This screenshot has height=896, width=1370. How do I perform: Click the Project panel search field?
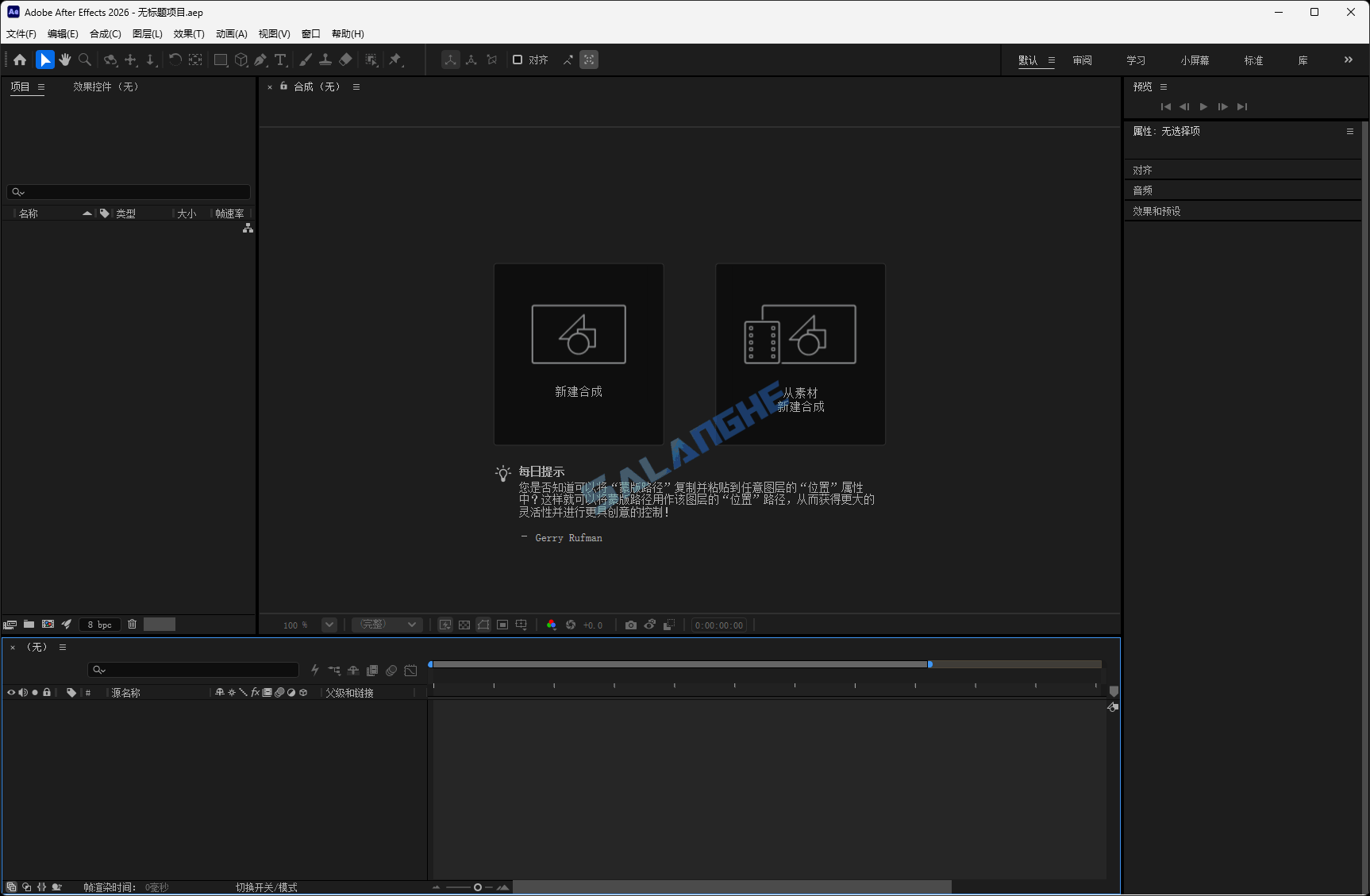(129, 192)
